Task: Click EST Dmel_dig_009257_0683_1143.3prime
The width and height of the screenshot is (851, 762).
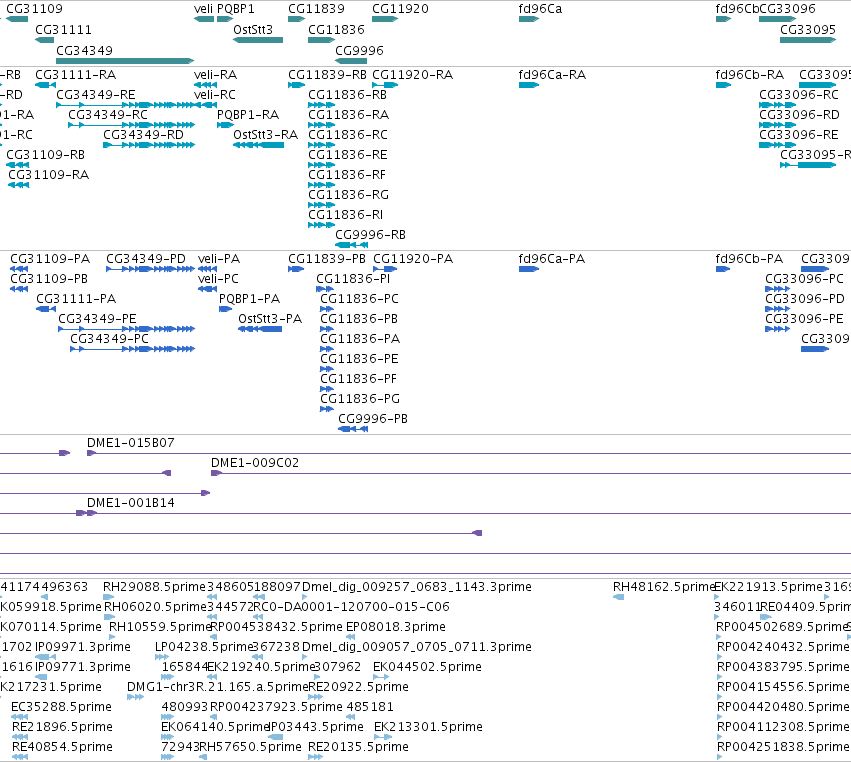Action: [x=417, y=587]
